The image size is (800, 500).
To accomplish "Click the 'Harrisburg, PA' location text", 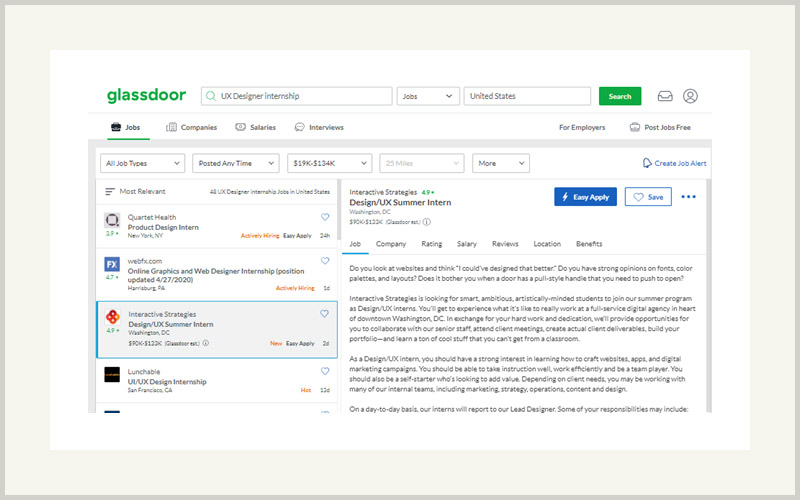I will pos(146,288).
